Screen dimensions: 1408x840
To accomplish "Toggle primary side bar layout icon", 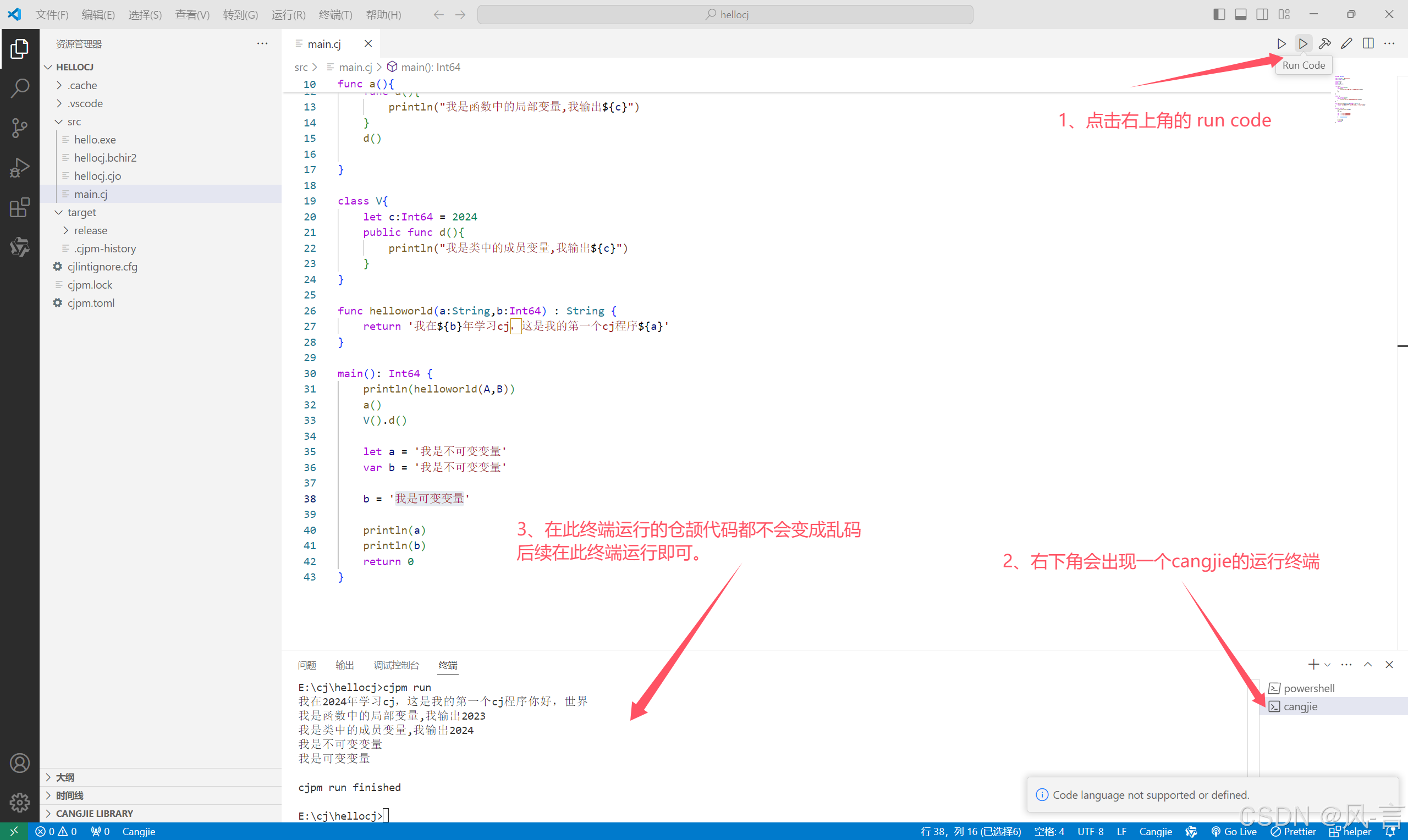I will [x=1219, y=14].
